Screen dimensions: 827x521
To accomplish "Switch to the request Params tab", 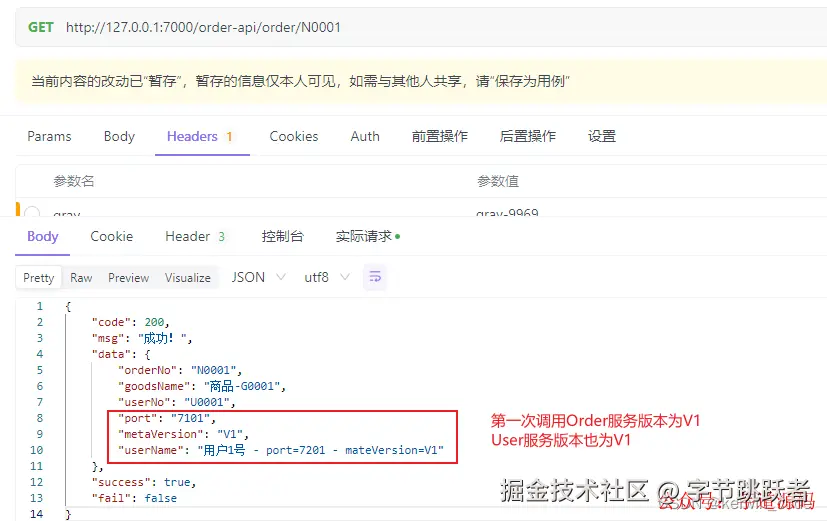I will click(x=49, y=137).
